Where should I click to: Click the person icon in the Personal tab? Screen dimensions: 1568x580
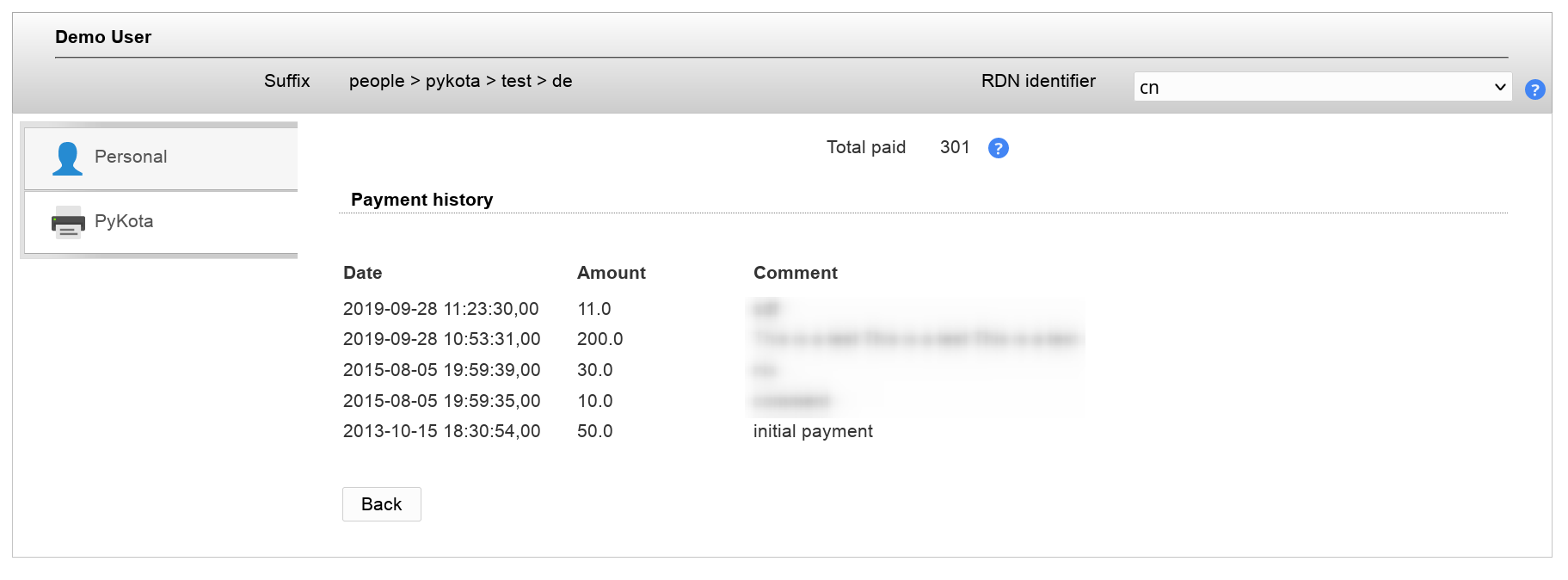coord(67,158)
